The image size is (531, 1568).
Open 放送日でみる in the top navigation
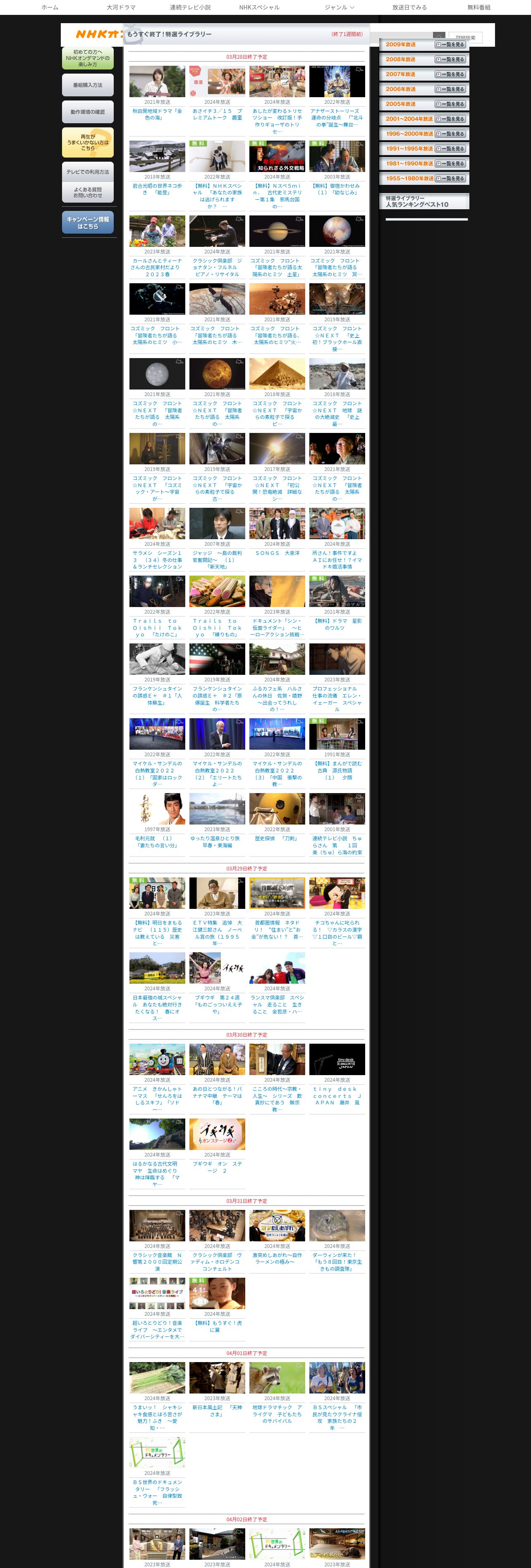coord(409,7)
